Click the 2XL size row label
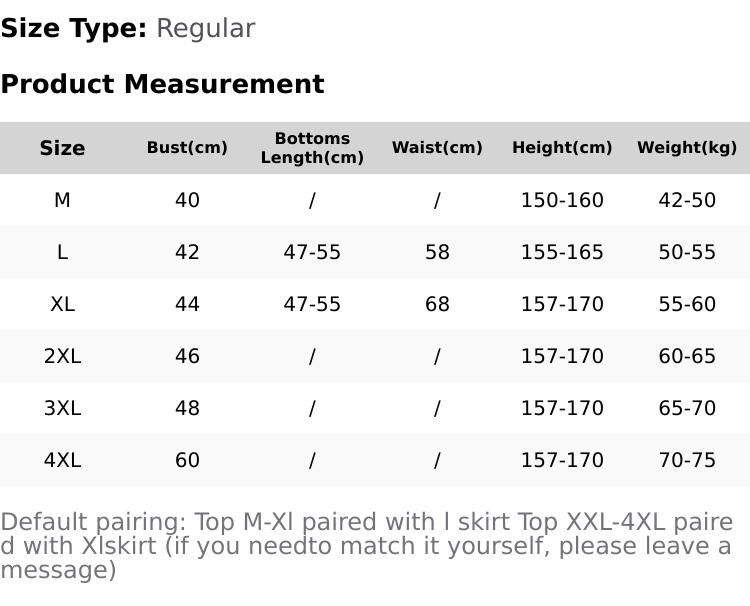 click(62, 356)
